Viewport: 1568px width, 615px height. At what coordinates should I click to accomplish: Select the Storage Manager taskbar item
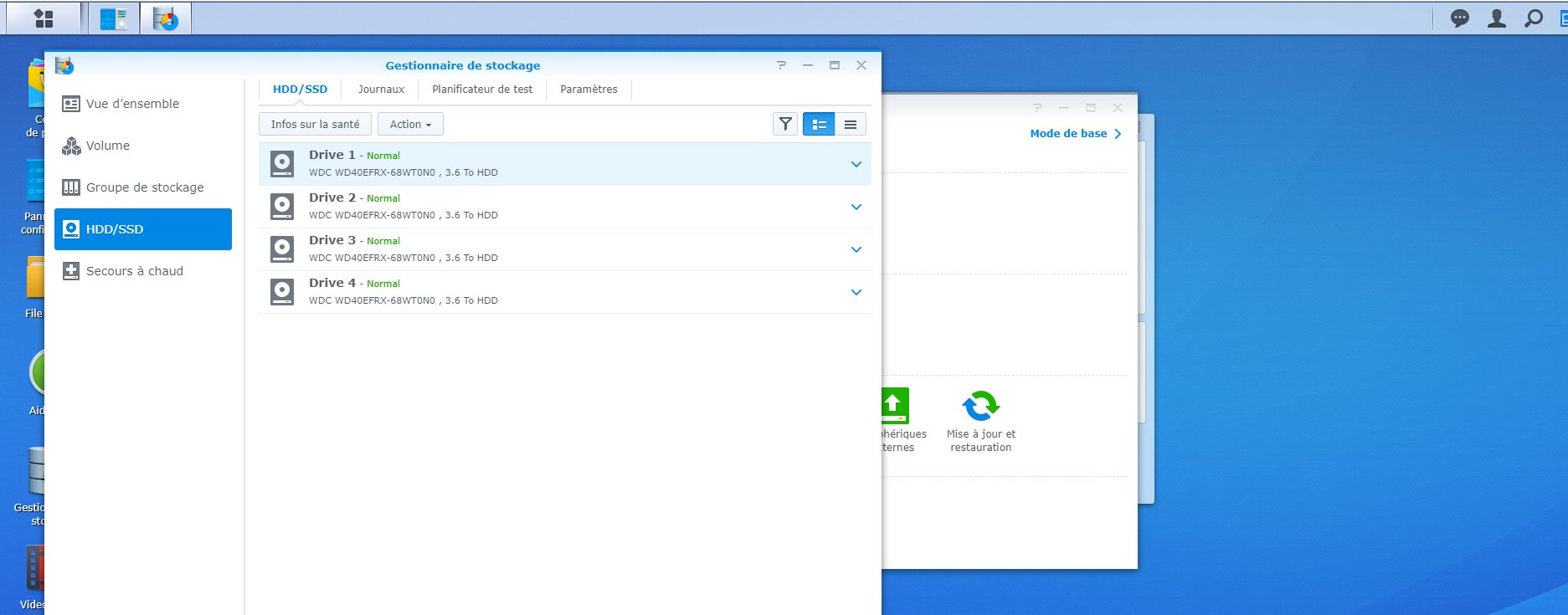[166, 18]
